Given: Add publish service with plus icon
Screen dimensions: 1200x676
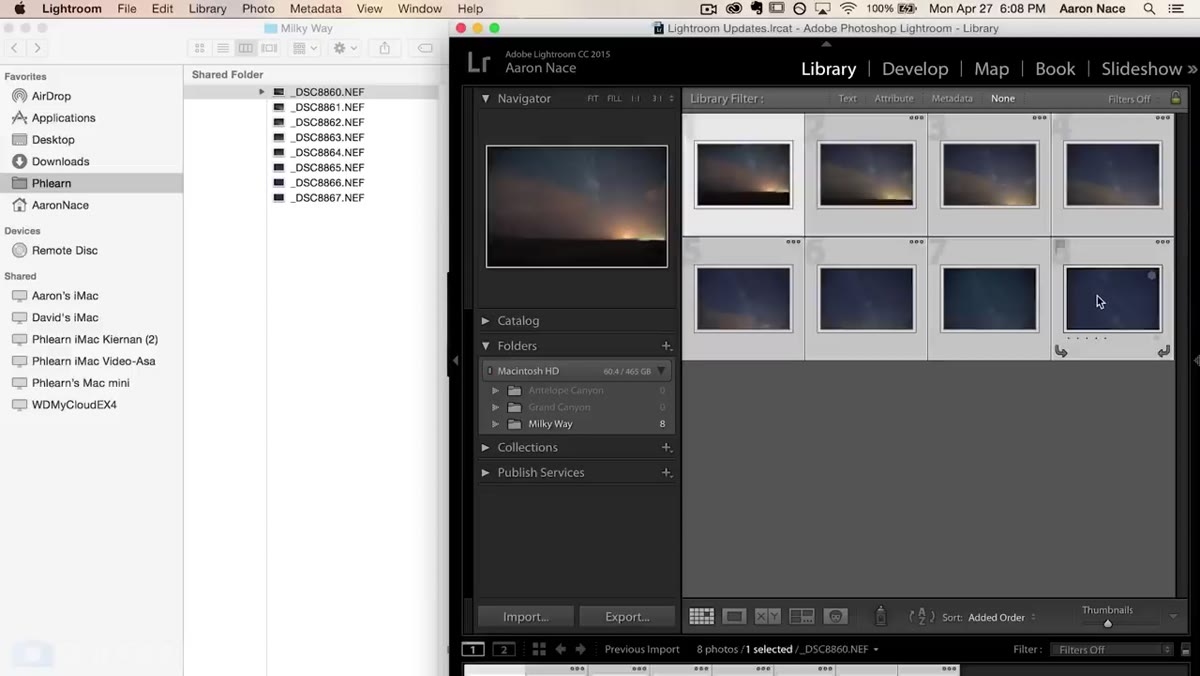Looking at the screenshot, I should tap(666, 472).
